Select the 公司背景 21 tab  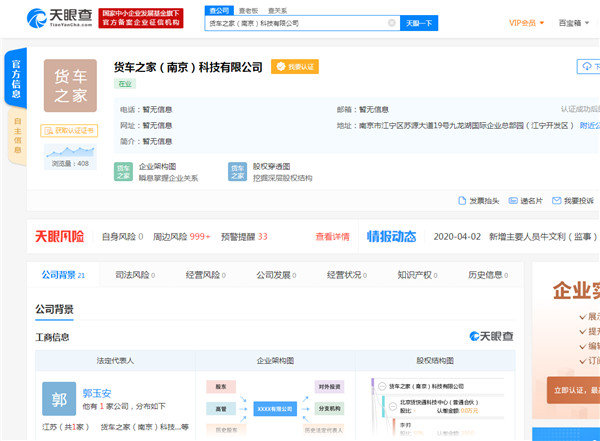63,275
